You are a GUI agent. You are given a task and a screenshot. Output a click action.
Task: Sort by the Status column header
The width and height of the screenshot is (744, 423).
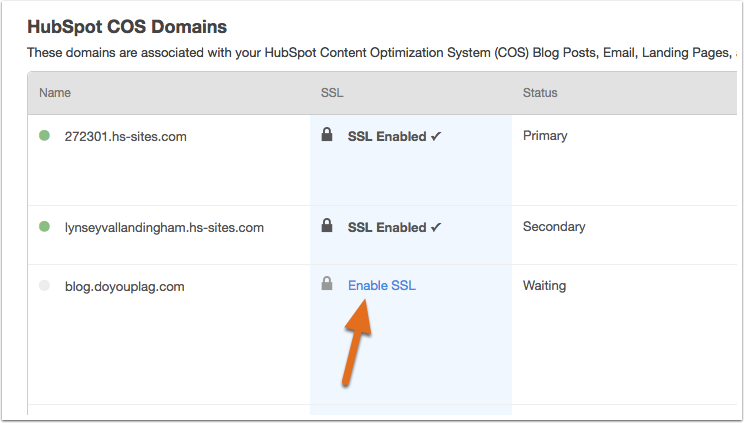coord(540,93)
